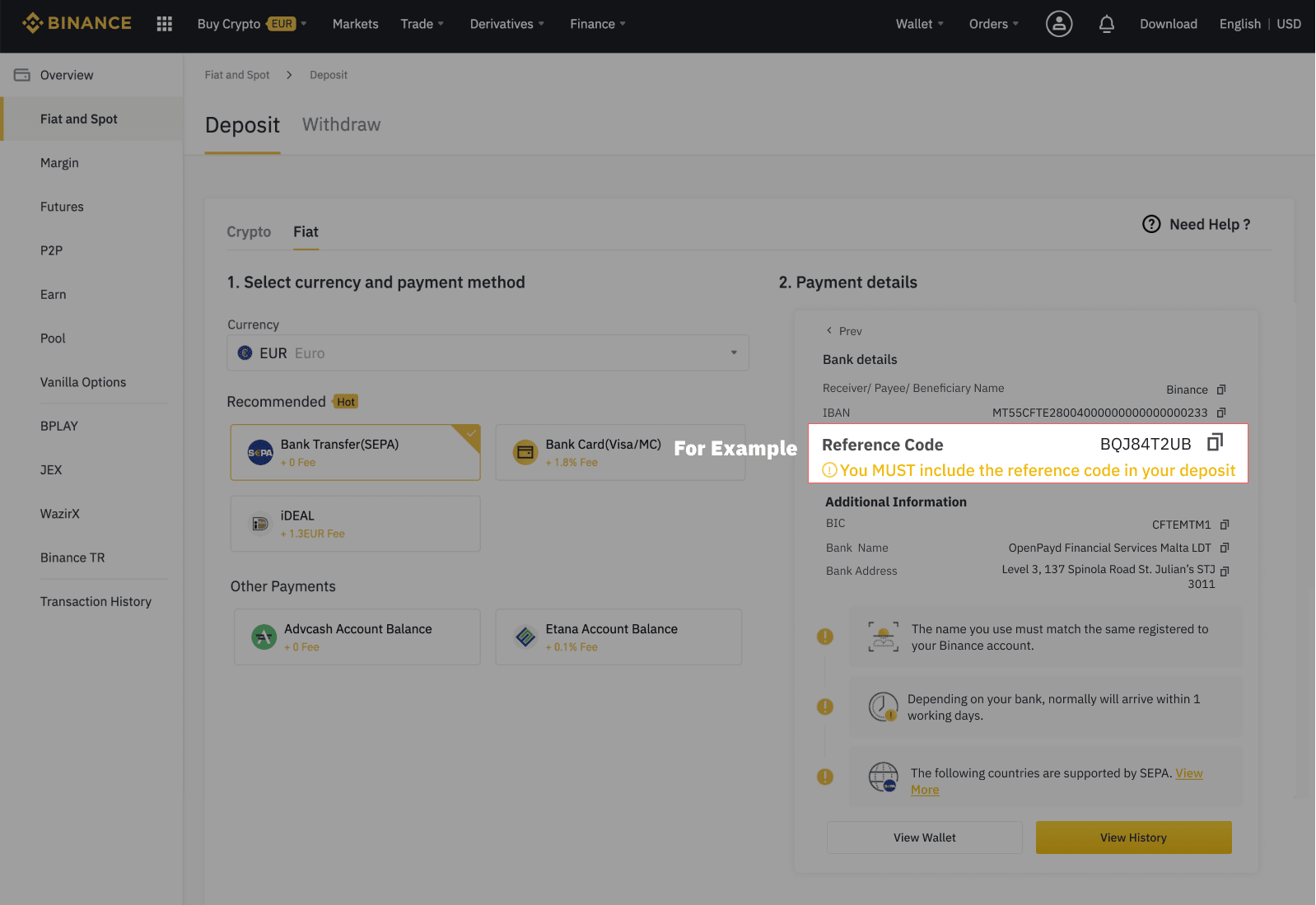Screen dimensions: 1316x905
Task: Copy the bank name OpenPayd
Action: tap(1225, 548)
